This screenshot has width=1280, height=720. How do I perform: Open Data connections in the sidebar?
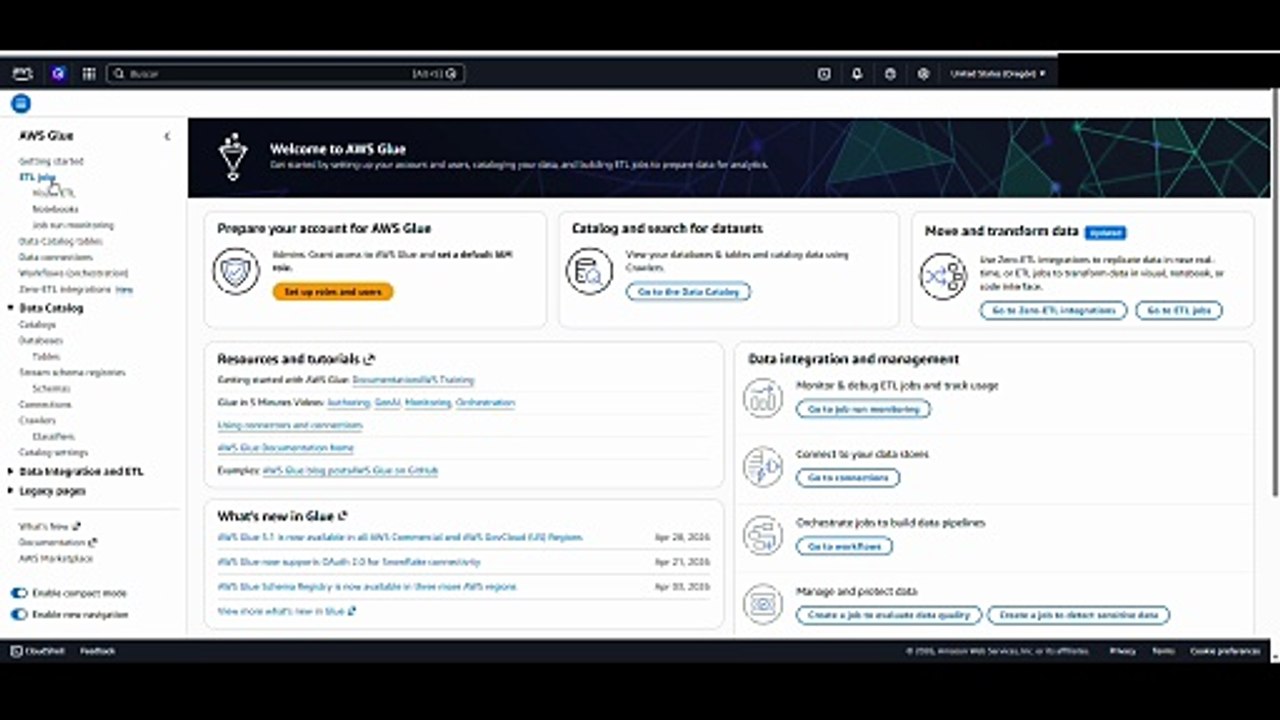pos(56,257)
